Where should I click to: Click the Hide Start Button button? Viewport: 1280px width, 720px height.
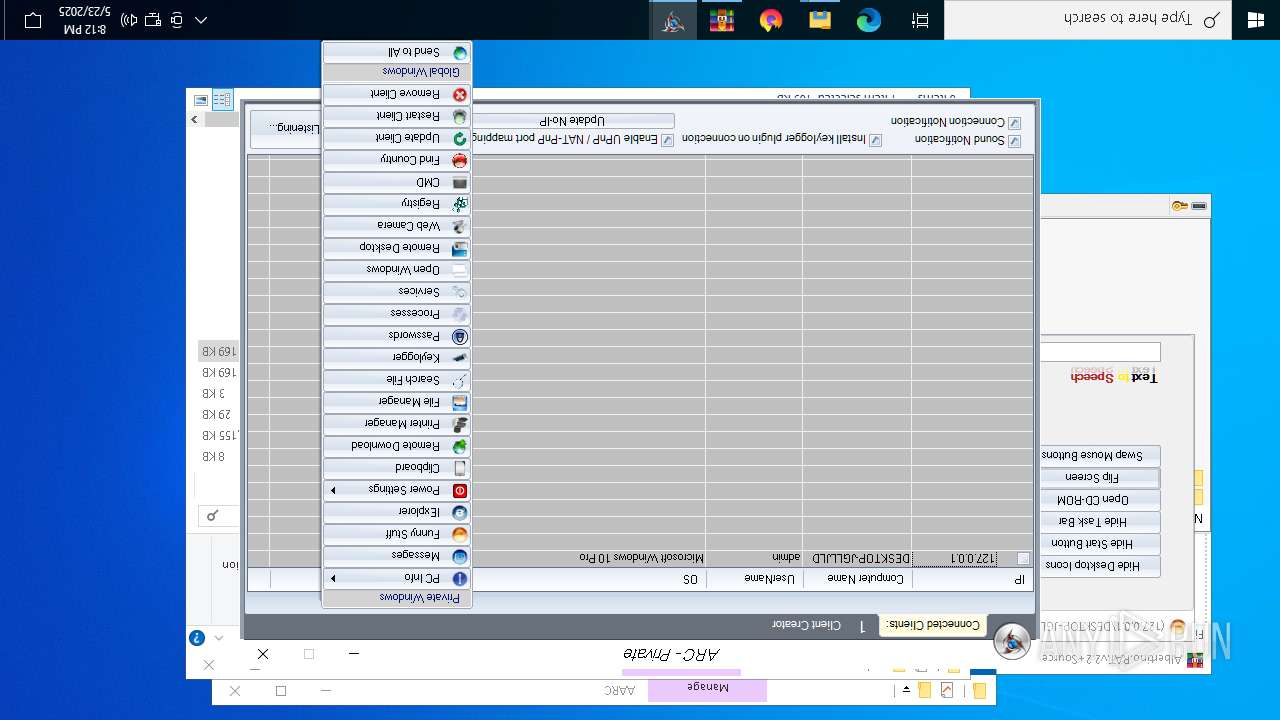[1099, 543]
